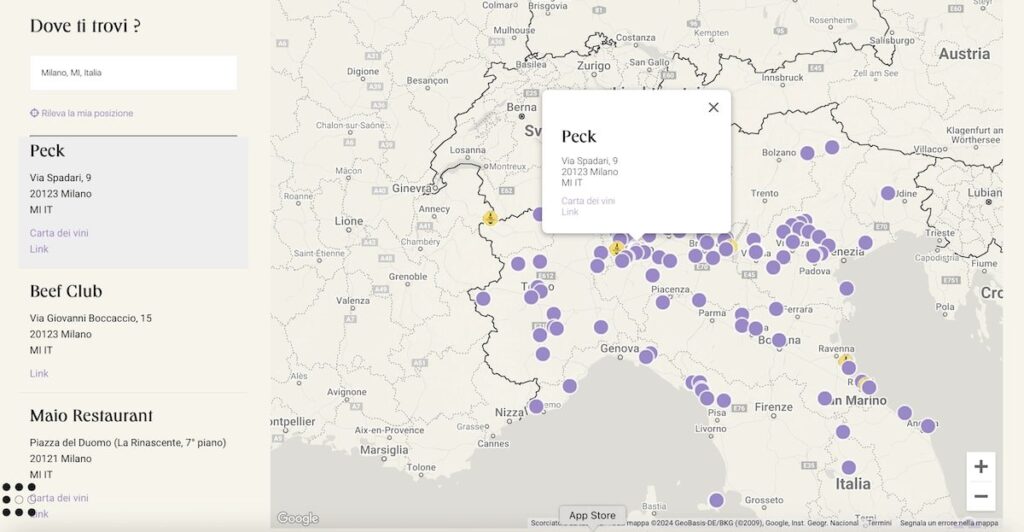Click 'Piazza del Duomo' address line

(128, 443)
